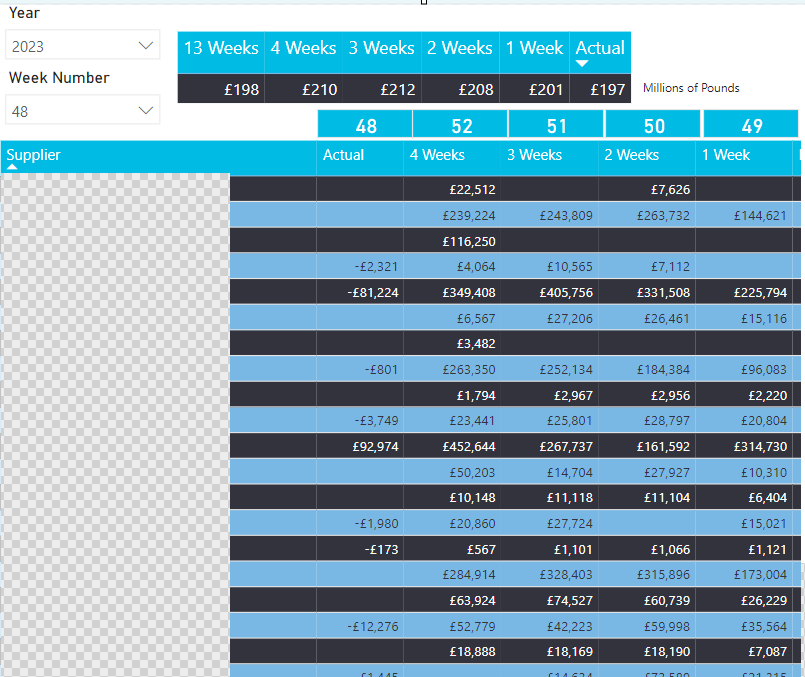
Task: Click the top Actual column header
Action: (600, 48)
